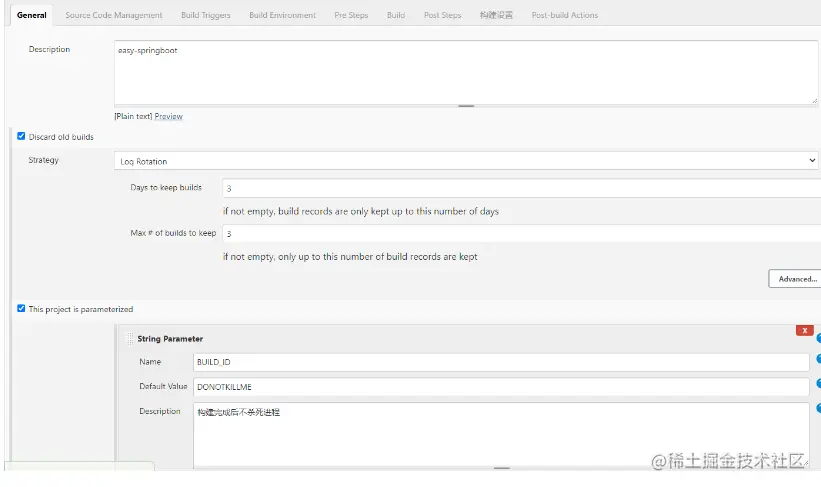Toggle This project is parameterized checkbox
Image resolution: width=821 pixels, height=487 pixels.
[x=21, y=308]
